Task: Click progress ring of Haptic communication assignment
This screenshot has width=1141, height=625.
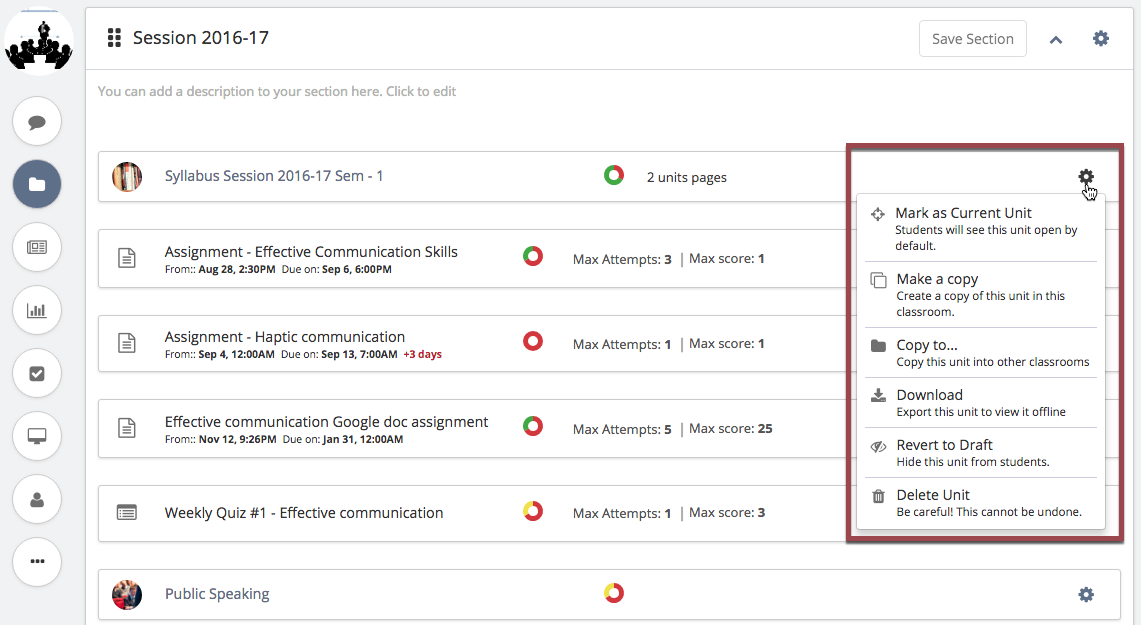Action: [533, 341]
